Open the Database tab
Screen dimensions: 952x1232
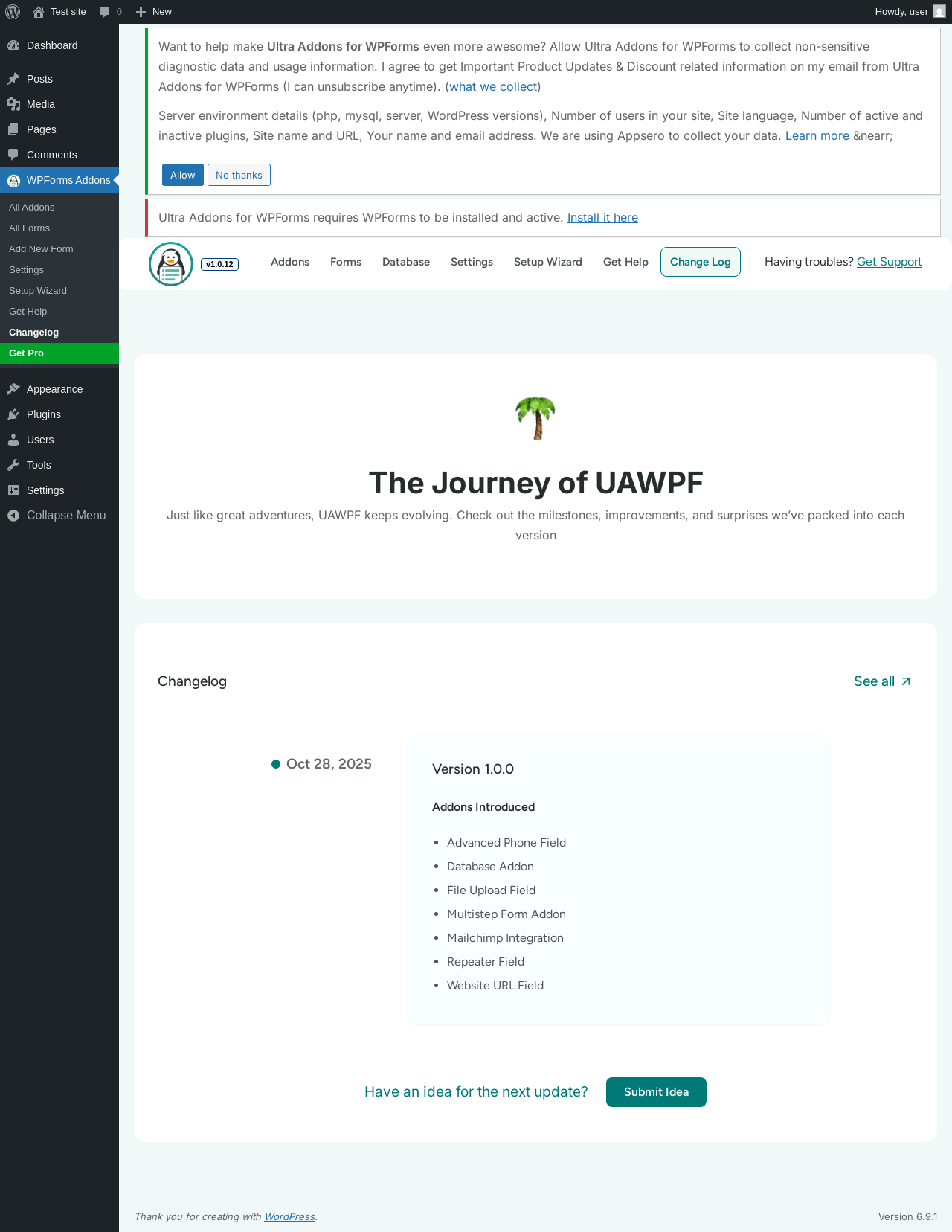[406, 262]
